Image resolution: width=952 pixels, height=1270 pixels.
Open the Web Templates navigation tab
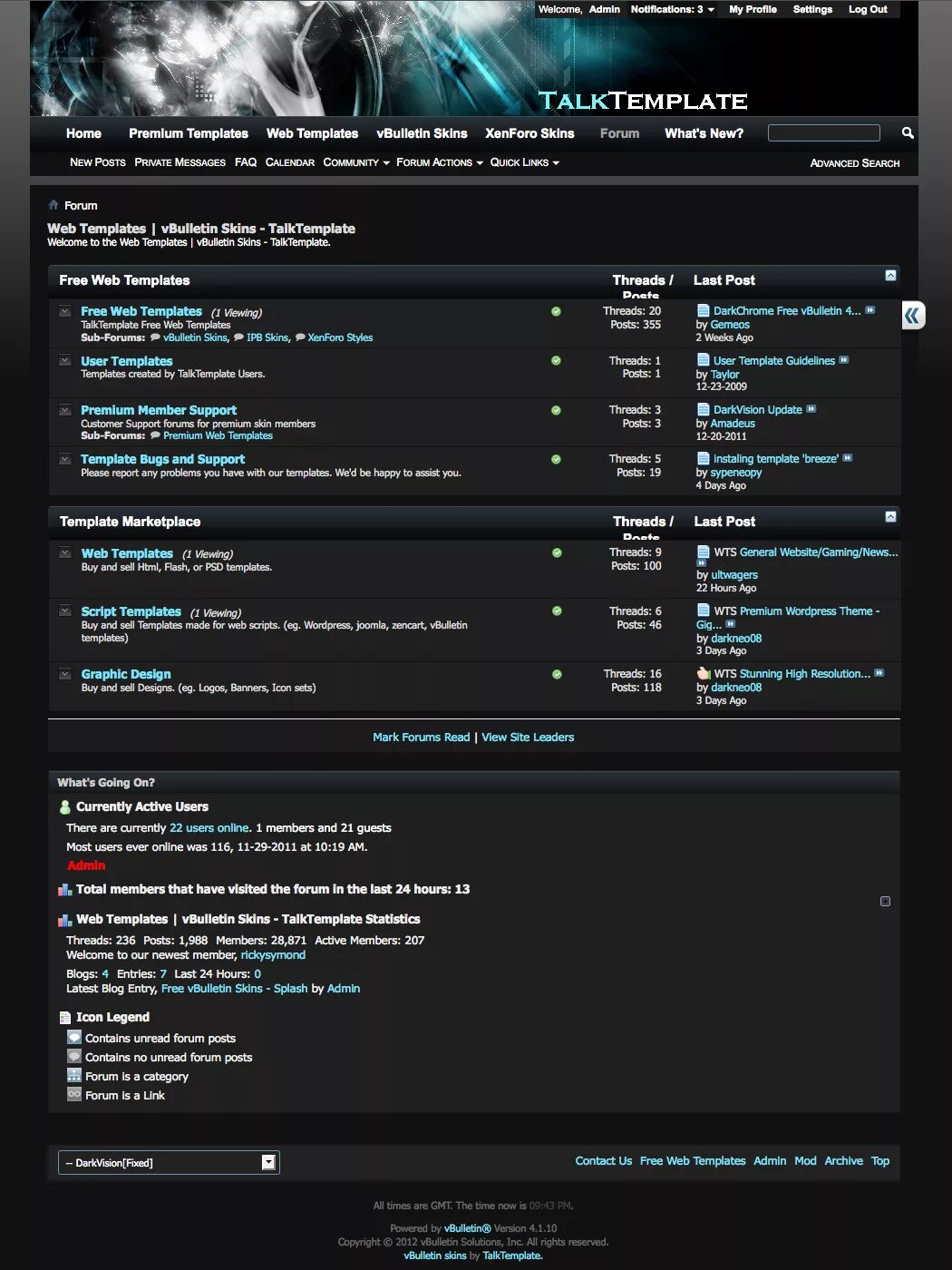pyautogui.click(x=312, y=133)
